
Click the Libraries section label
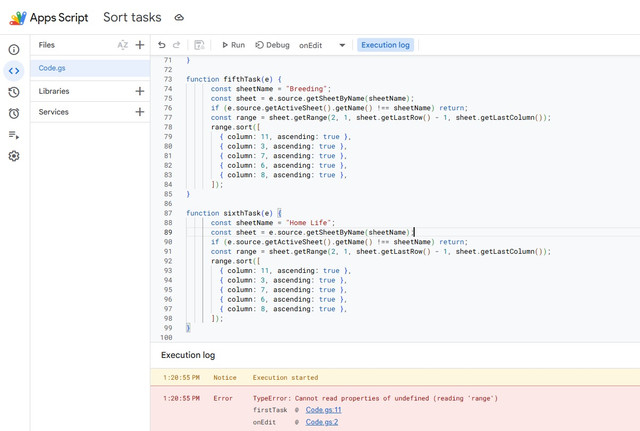click(x=54, y=91)
